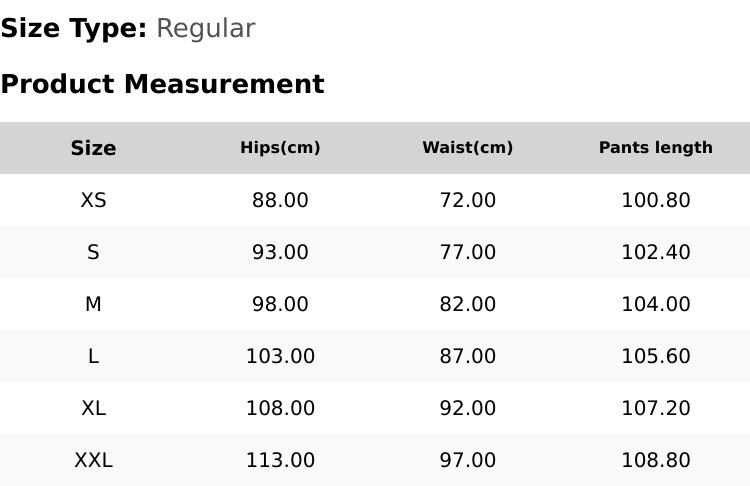Click the Pants length column header

pyautogui.click(x=655, y=148)
